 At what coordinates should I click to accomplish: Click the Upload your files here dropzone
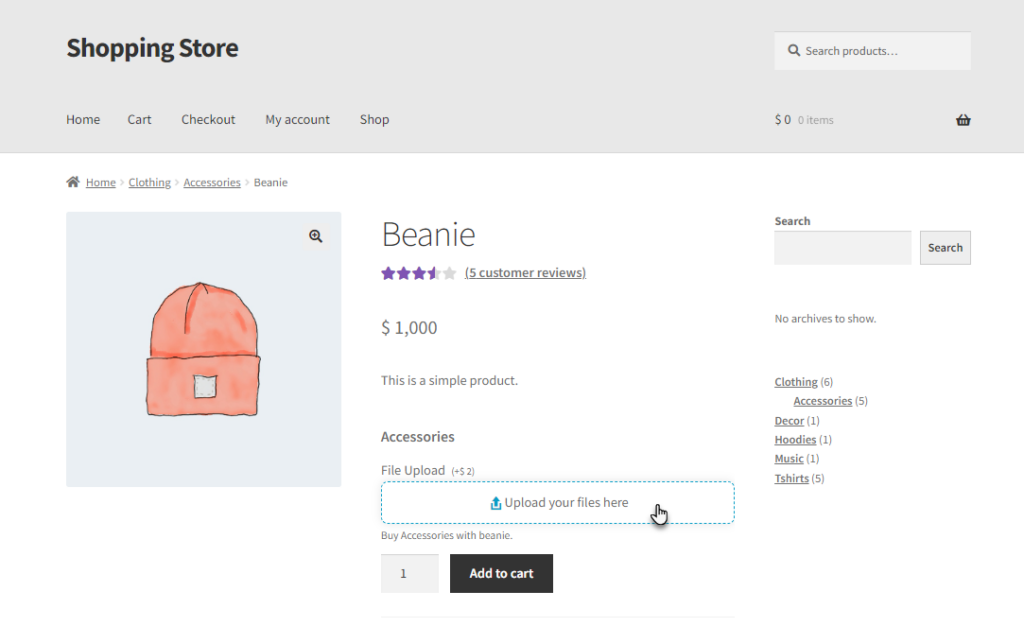tap(558, 503)
